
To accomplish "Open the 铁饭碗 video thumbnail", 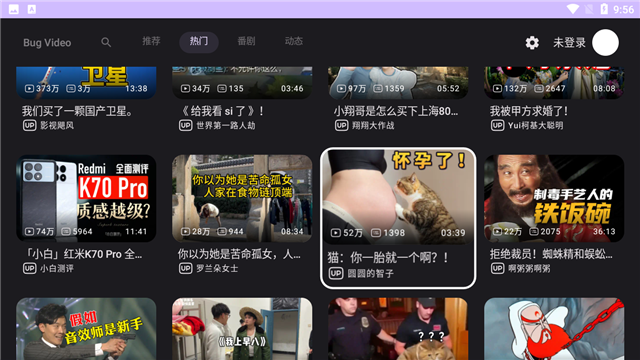I will pos(554,198).
